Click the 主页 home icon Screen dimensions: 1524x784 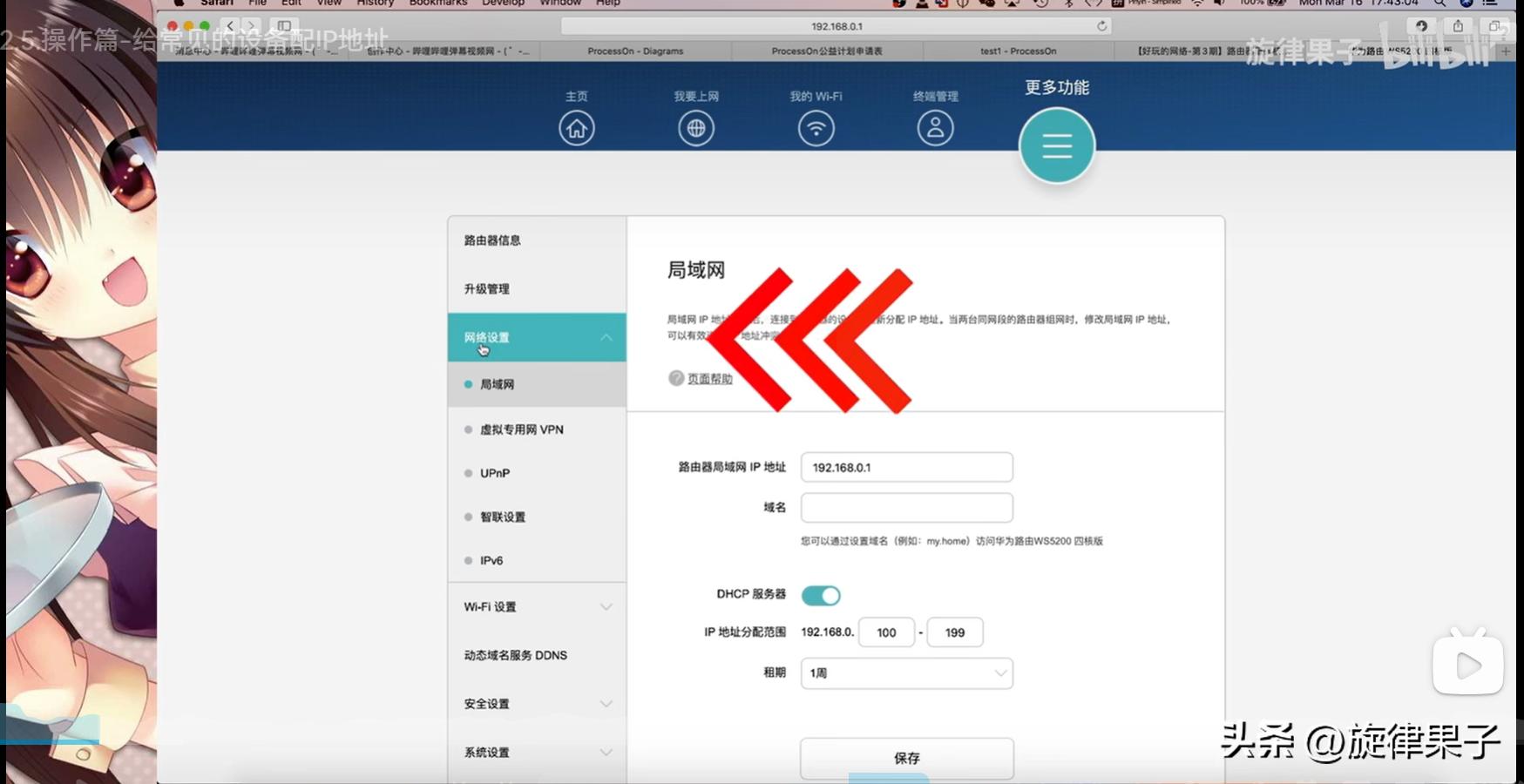[576, 127]
